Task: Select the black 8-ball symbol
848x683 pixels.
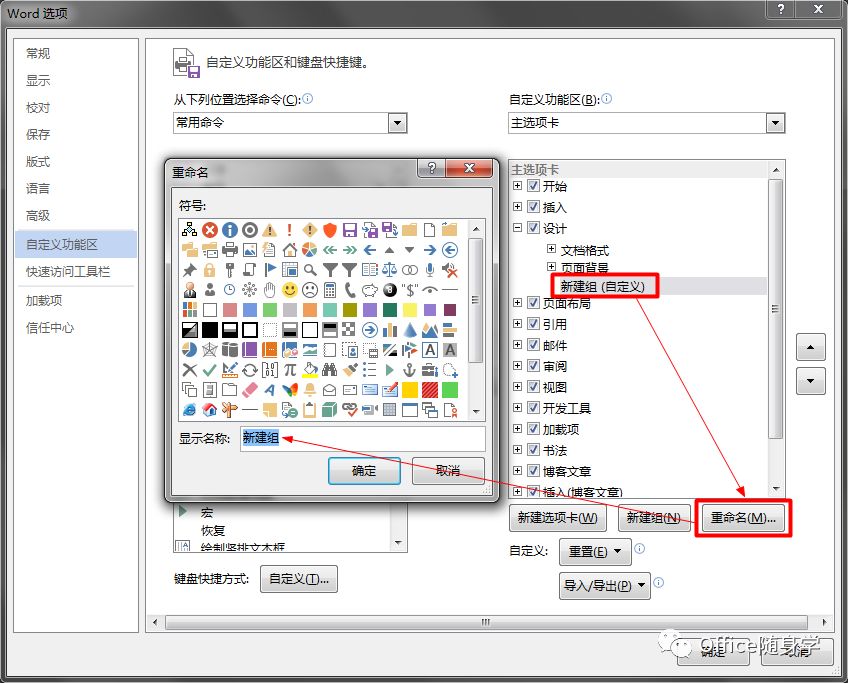Action: [x=389, y=290]
